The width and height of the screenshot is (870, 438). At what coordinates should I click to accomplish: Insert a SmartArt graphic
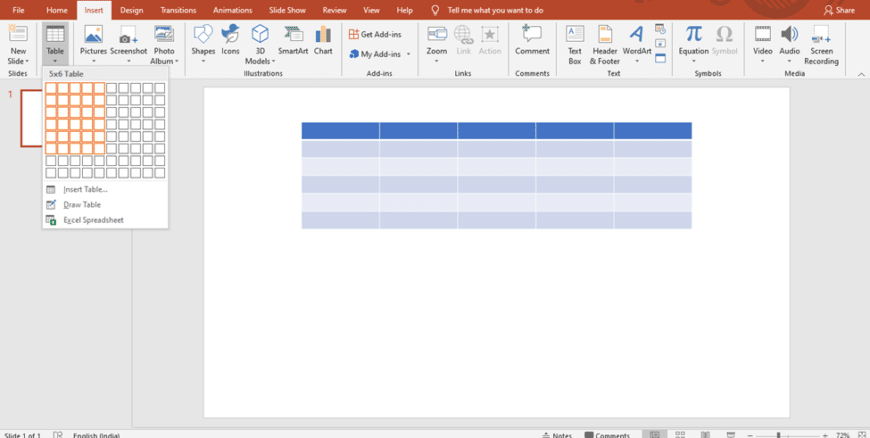pyautogui.click(x=293, y=40)
